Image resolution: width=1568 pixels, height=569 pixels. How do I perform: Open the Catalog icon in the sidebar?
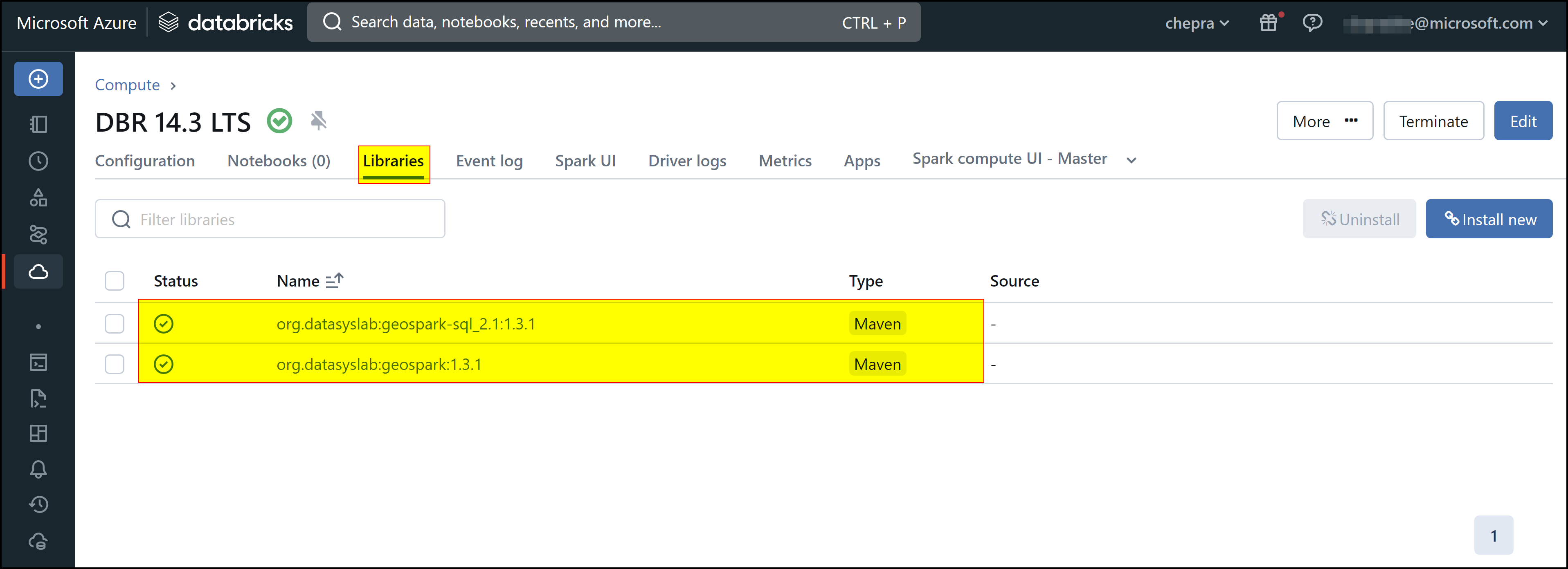coord(38,197)
